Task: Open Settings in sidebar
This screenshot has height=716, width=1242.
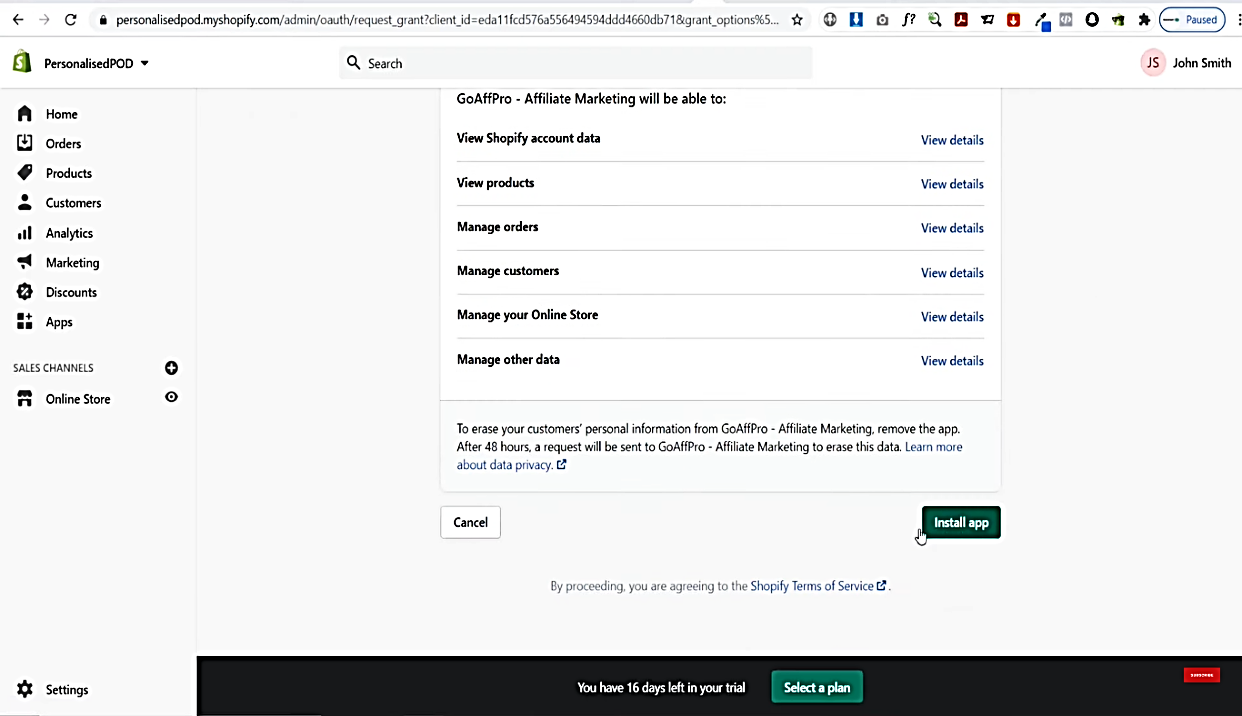Action: (66, 690)
